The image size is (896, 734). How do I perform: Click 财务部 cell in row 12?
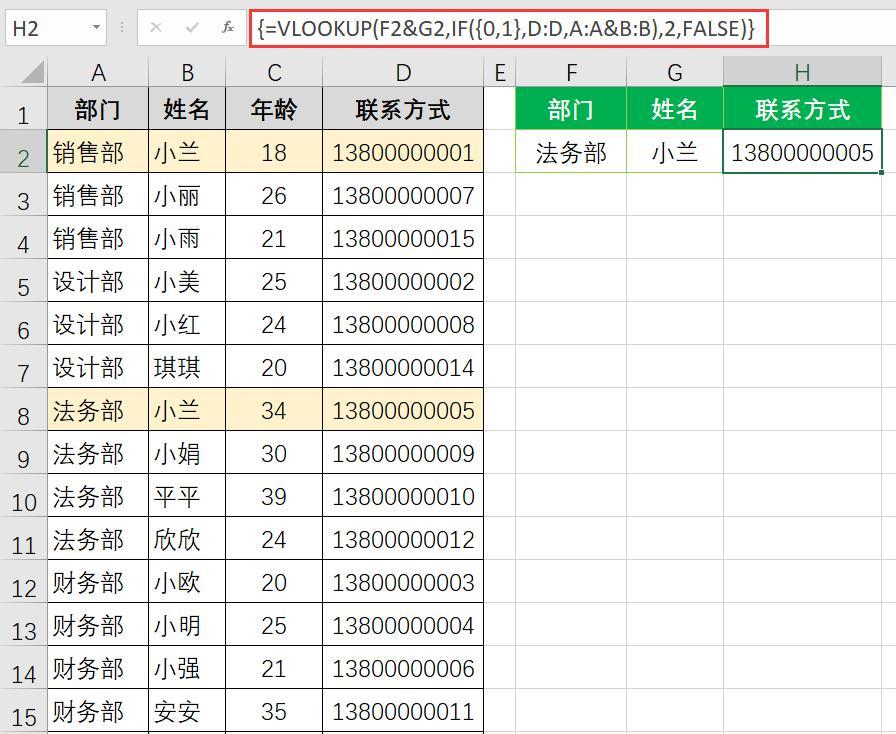point(98,581)
